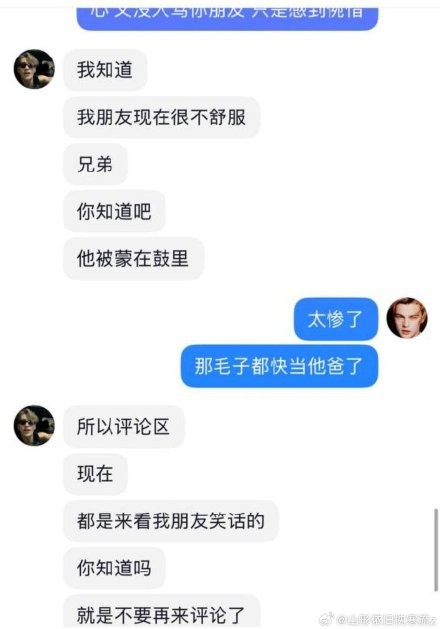Click the Weibo watermark username

point(387,620)
